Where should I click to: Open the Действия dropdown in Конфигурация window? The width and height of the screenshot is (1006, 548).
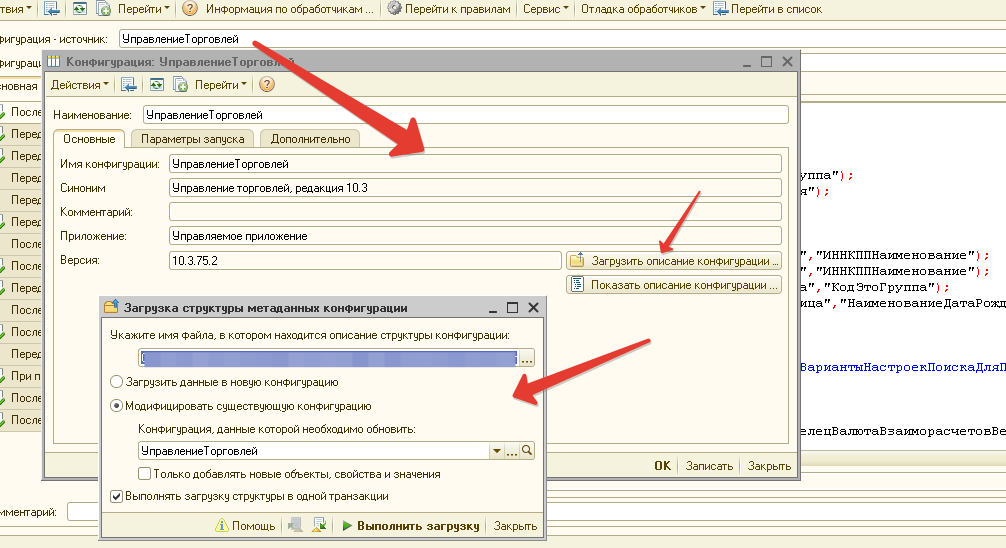(x=80, y=85)
